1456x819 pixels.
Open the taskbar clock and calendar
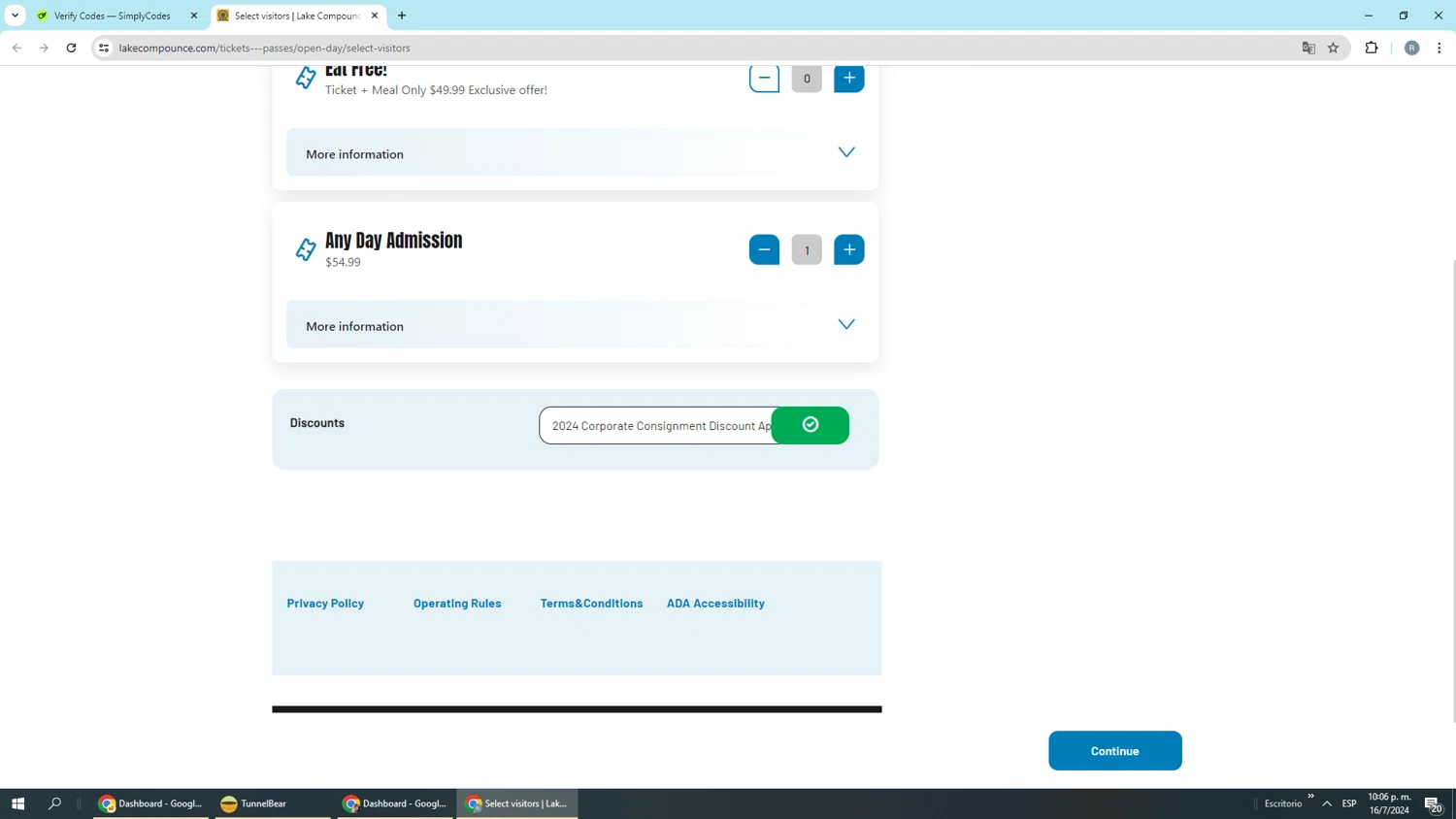pyautogui.click(x=1389, y=803)
